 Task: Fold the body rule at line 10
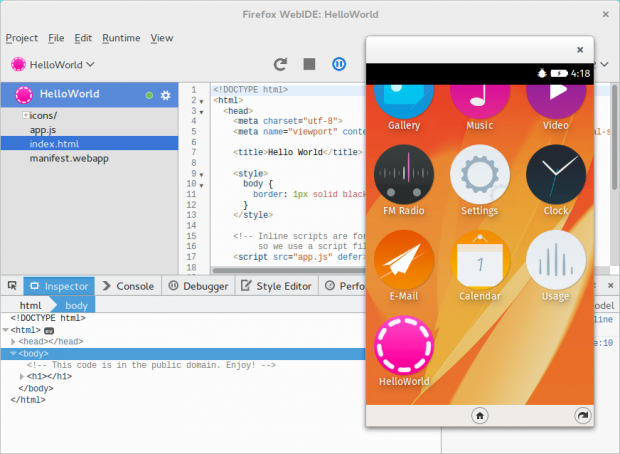click(x=201, y=185)
